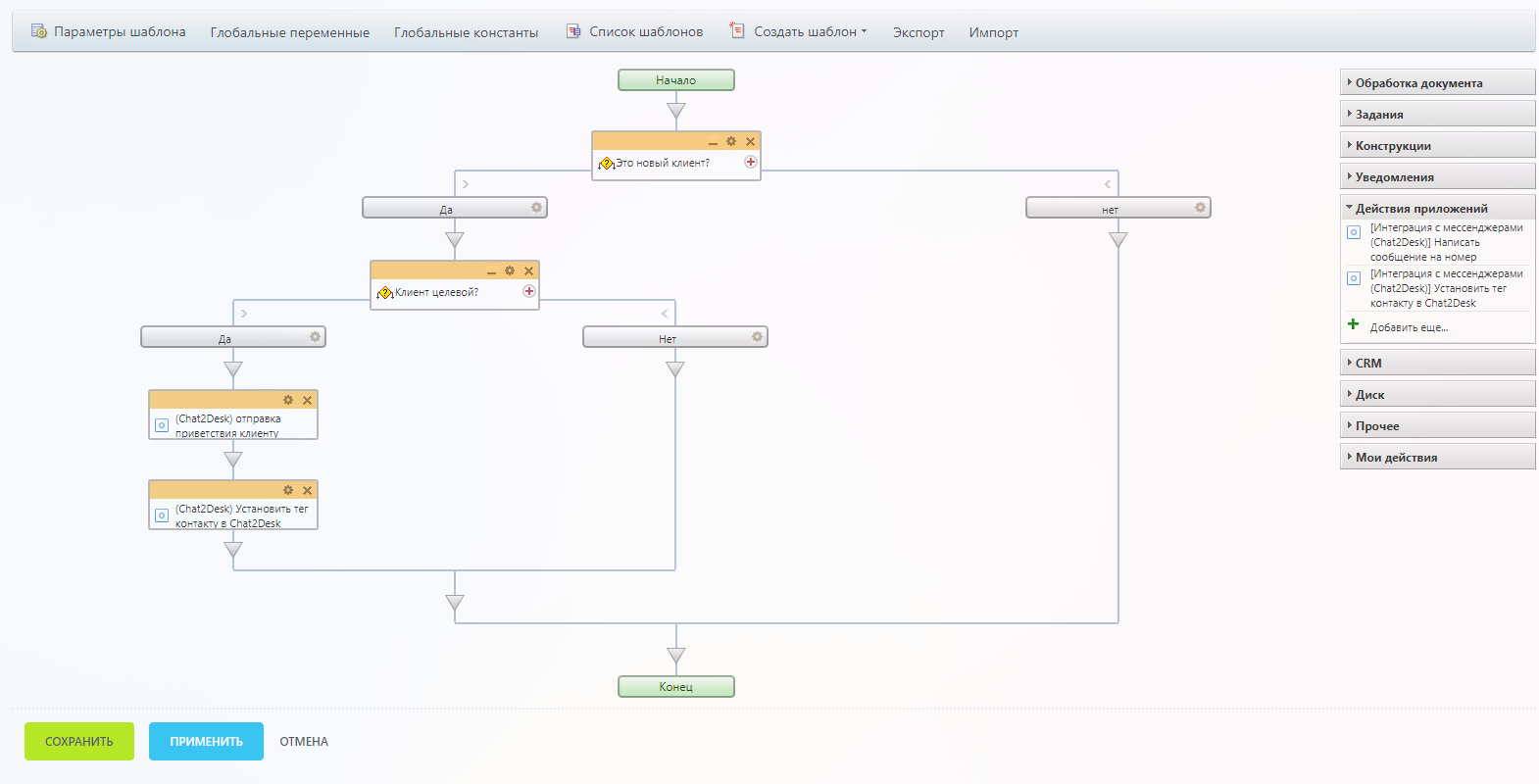Open gear settings of 'Нет' branch under 'Клиент целевой?'

[x=757, y=337]
